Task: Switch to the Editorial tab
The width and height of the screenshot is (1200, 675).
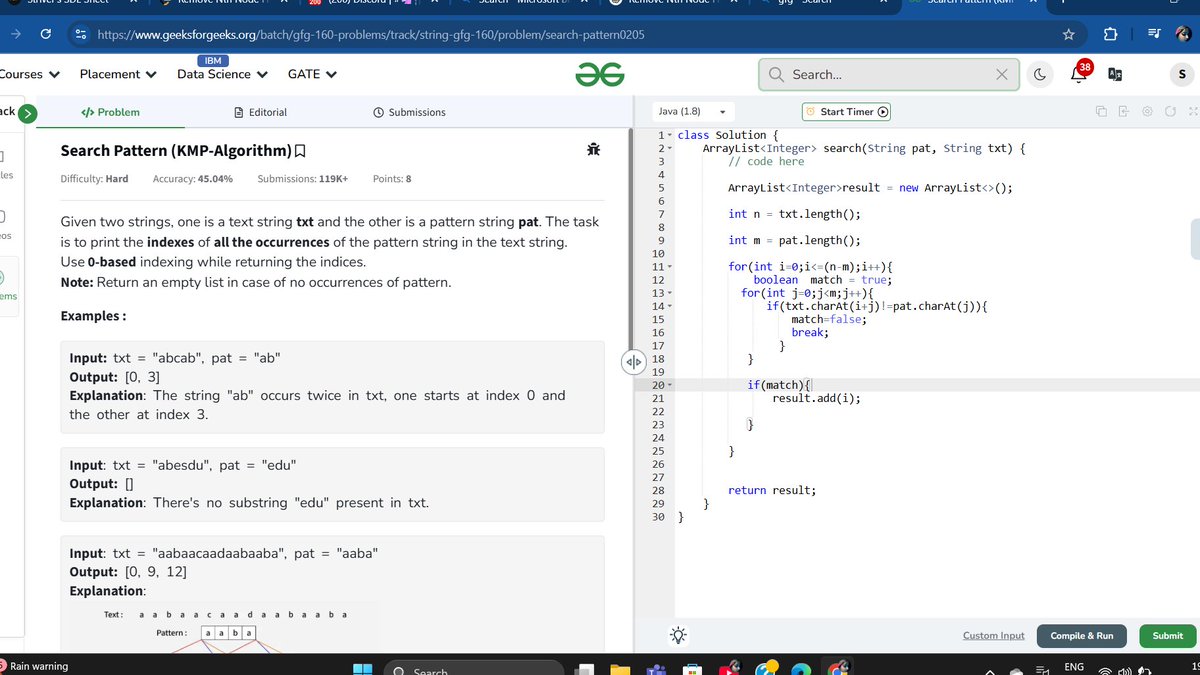Action: (x=260, y=112)
